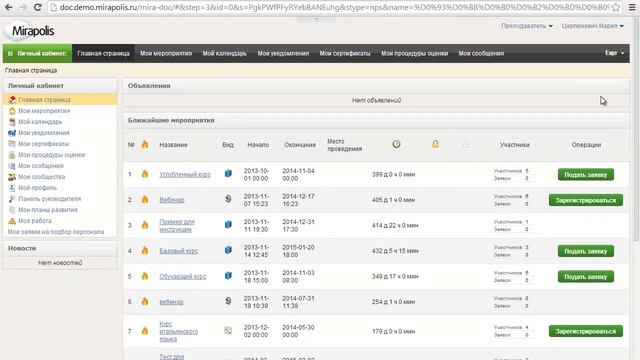Viewport: 640px width, 360px height.
Task: Open the Преподаватель role dropdown
Action: click(x=527, y=26)
